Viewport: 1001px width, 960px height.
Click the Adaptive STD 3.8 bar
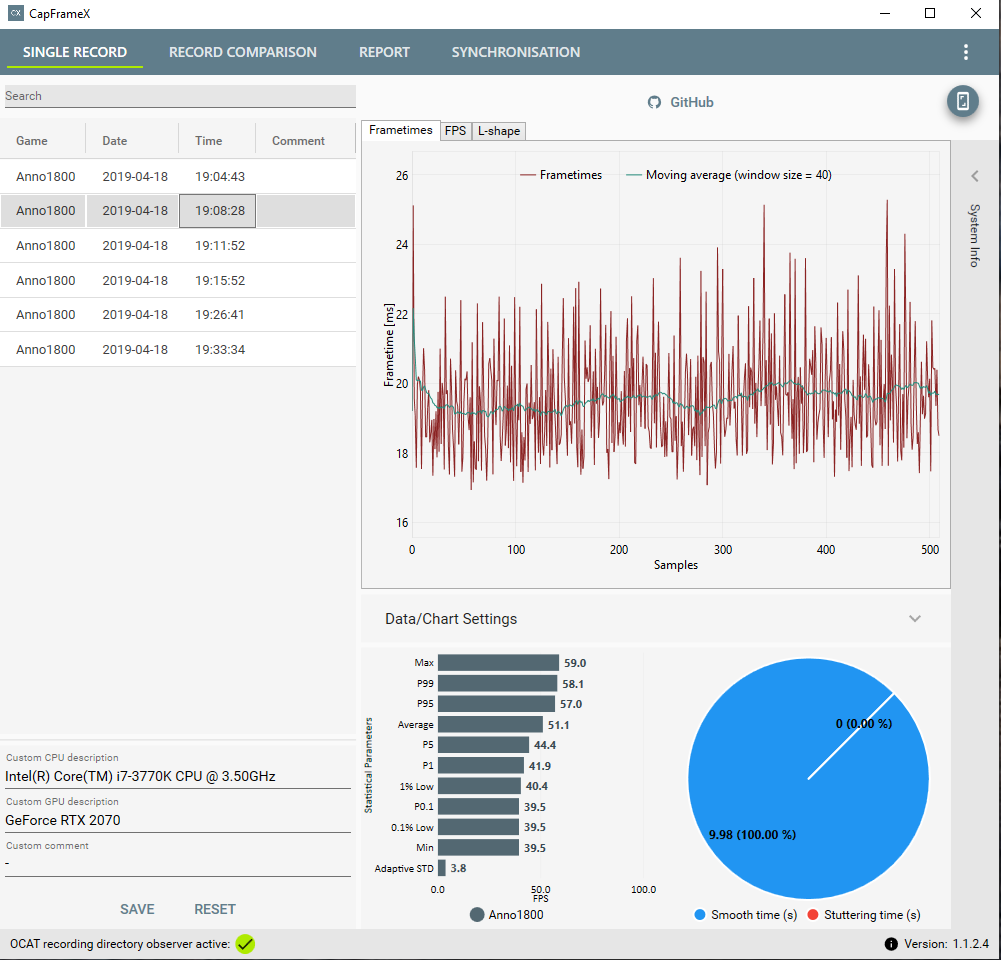442,868
